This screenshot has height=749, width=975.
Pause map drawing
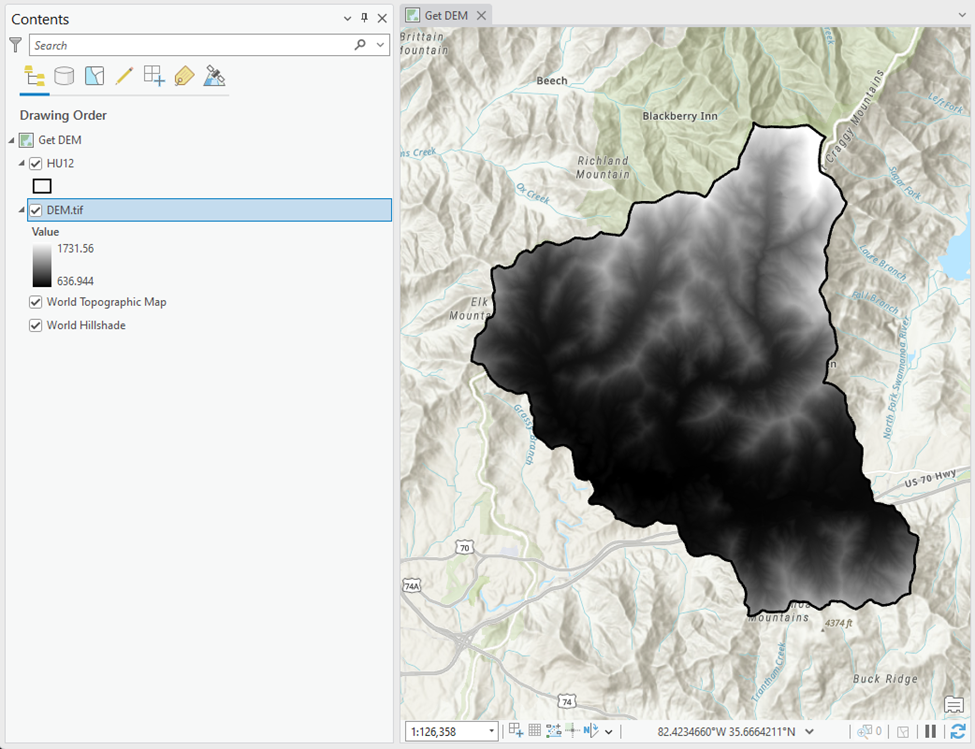point(930,732)
